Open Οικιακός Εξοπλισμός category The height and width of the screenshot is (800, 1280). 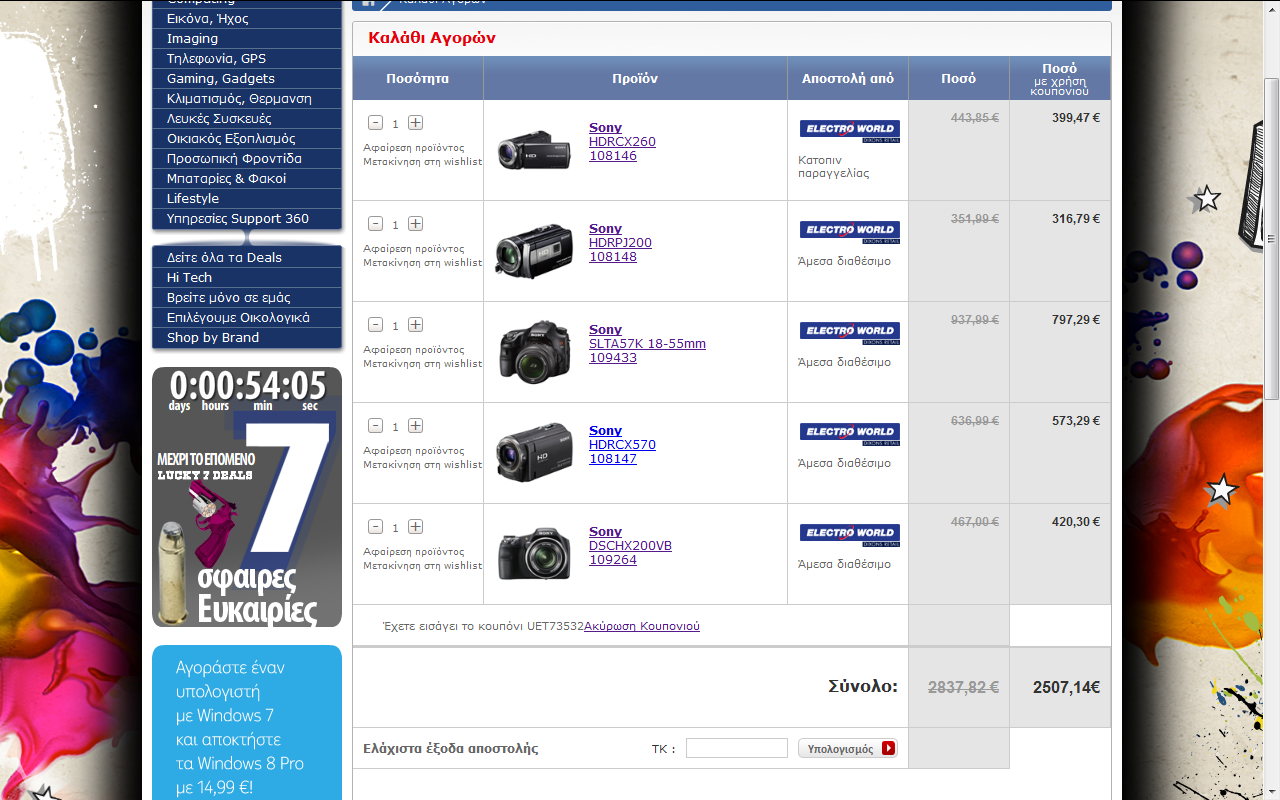tap(247, 138)
